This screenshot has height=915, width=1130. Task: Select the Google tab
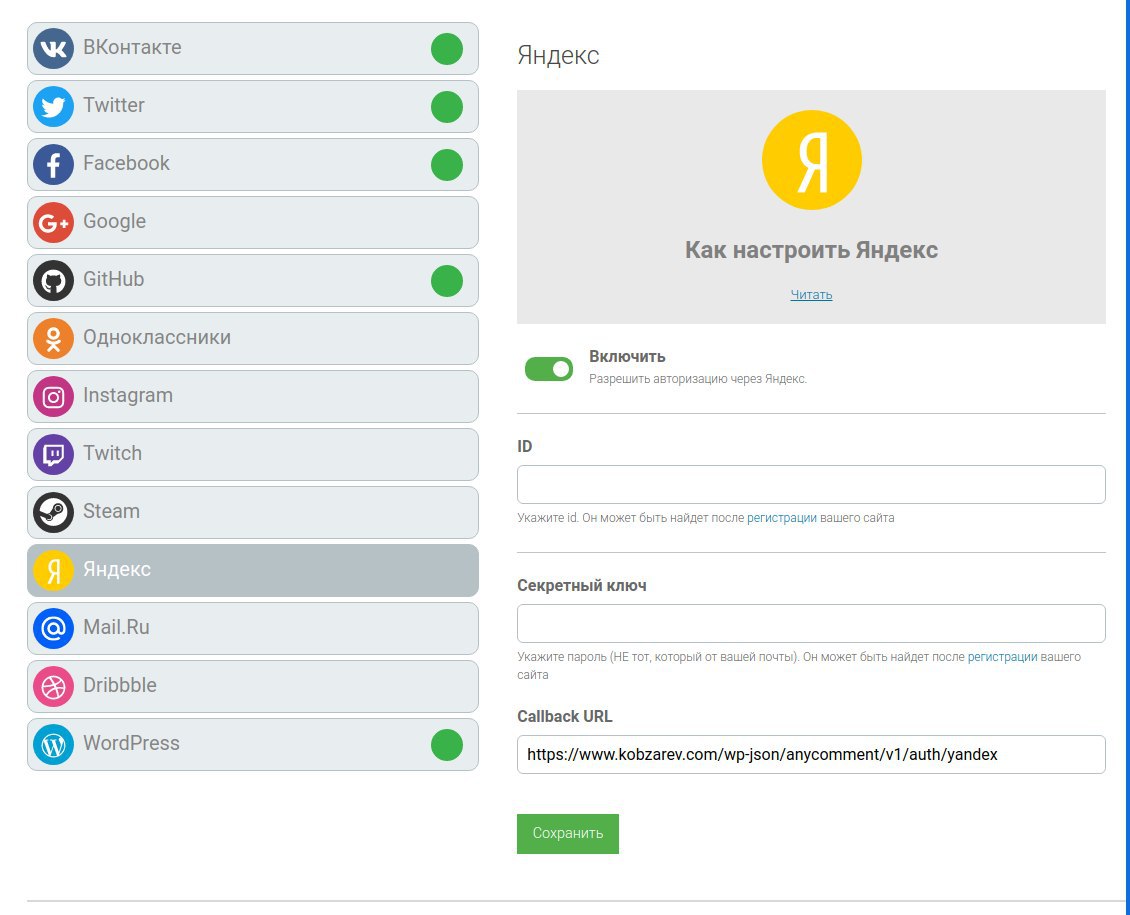pyautogui.click(x=253, y=223)
